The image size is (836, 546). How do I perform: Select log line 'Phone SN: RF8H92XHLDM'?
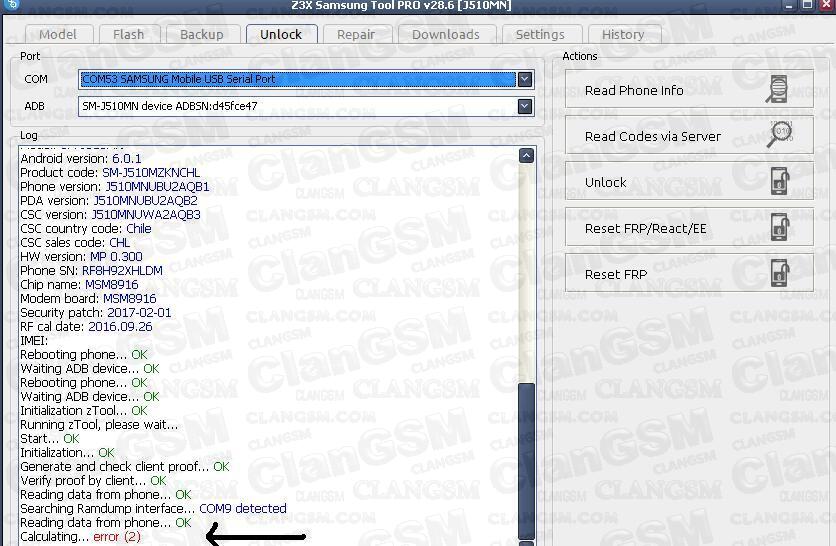pyautogui.click(x=92, y=270)
